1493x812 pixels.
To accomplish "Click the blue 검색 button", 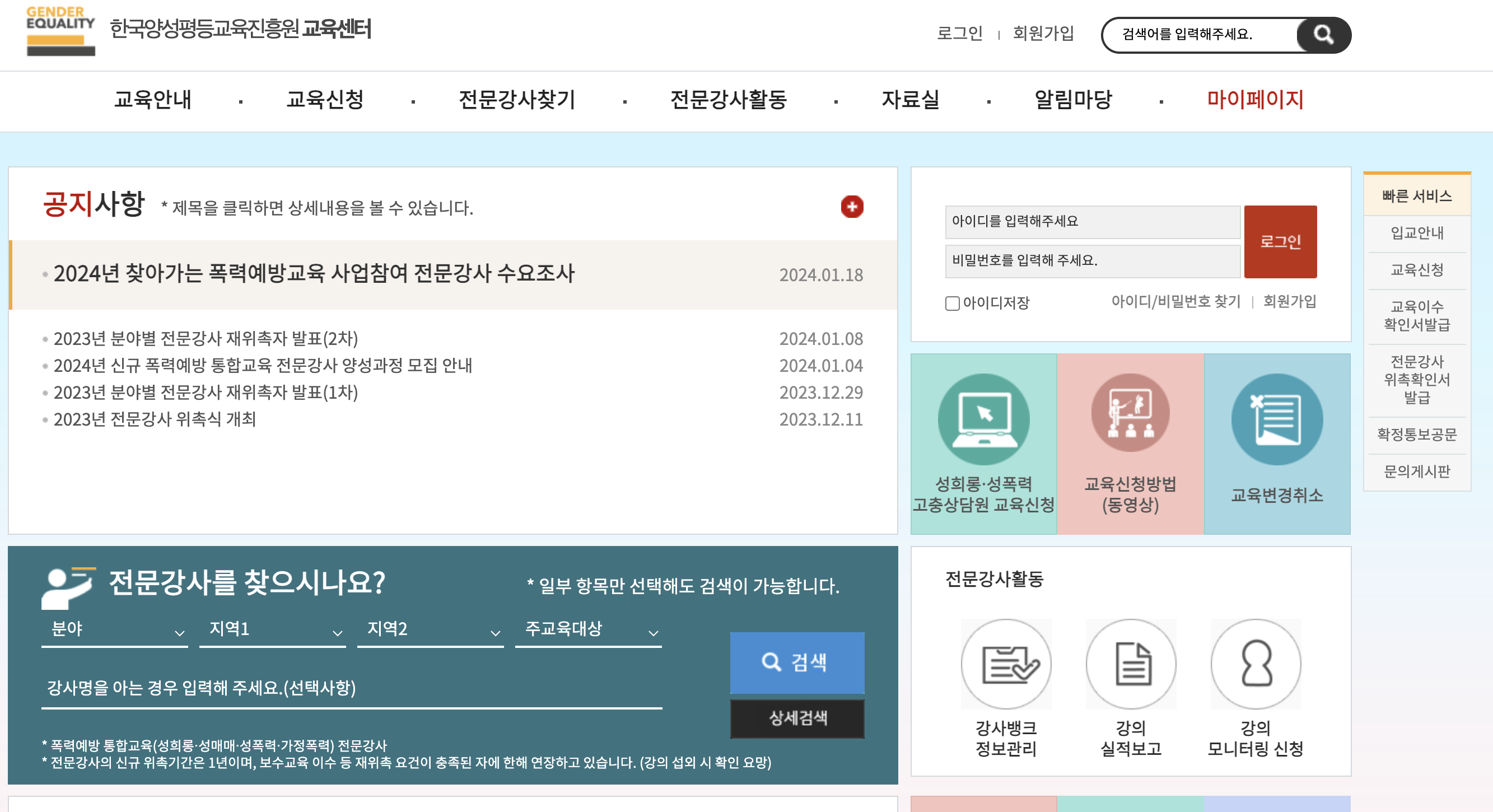I will pos(796,662).
